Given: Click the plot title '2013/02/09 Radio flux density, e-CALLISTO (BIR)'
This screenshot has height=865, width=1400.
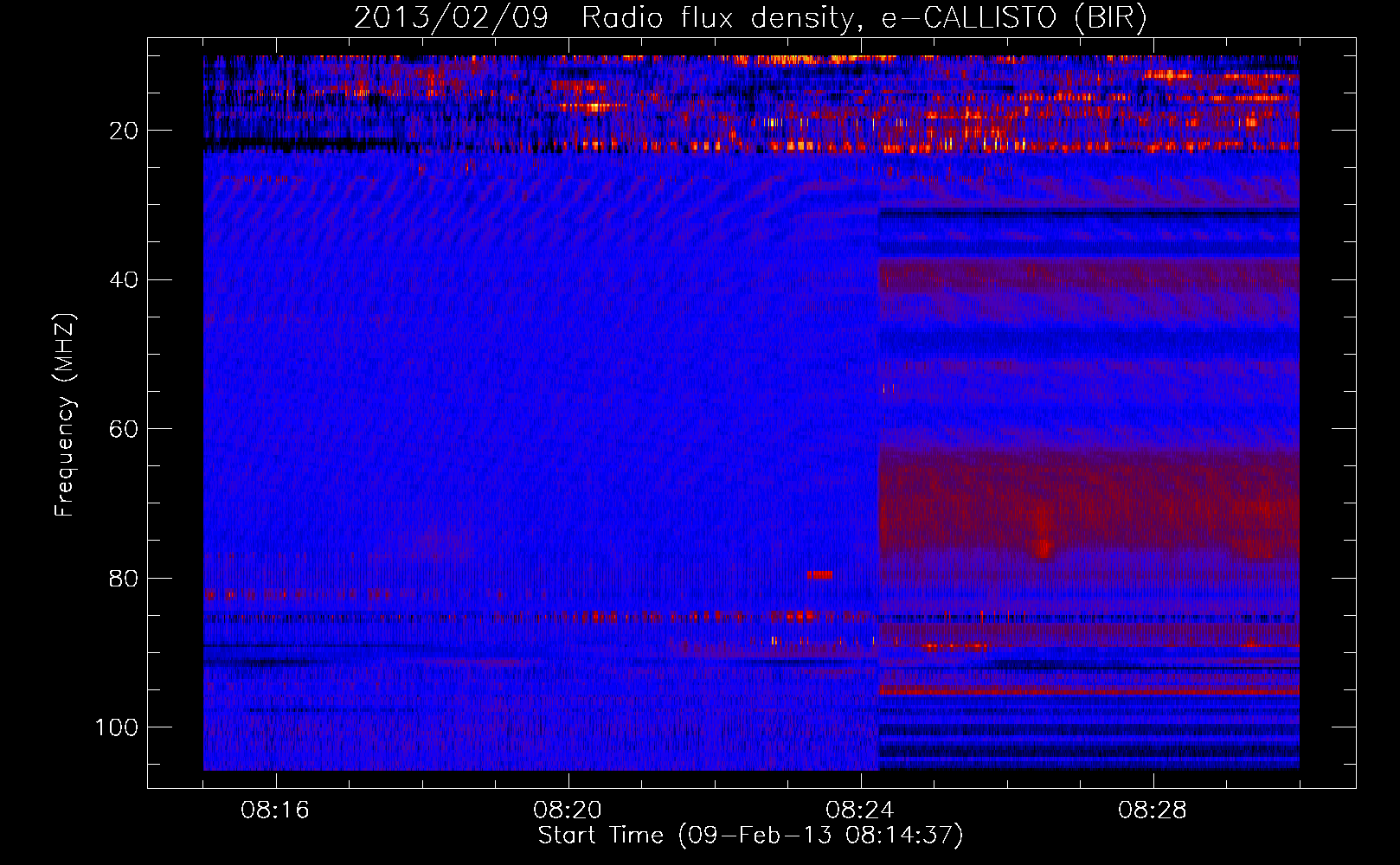Looking at the screenshot, I should [750, 17].
